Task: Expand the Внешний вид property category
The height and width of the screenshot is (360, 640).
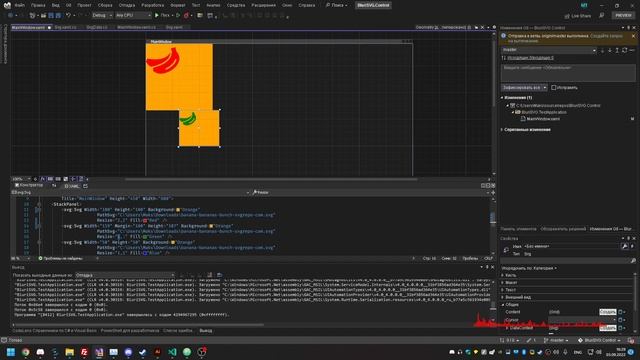Action: [x=503, y=298]
